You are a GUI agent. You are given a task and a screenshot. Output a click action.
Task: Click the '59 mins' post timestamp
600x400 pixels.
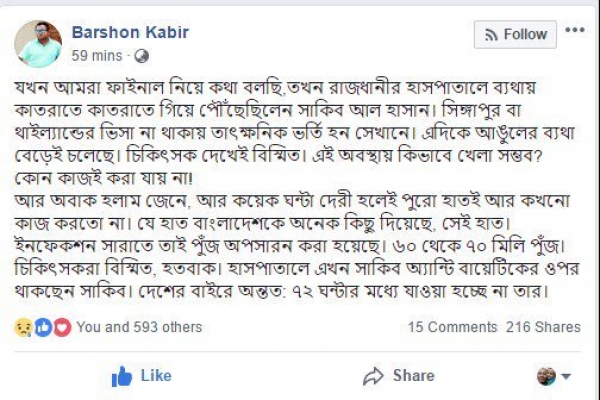(96, 55)
